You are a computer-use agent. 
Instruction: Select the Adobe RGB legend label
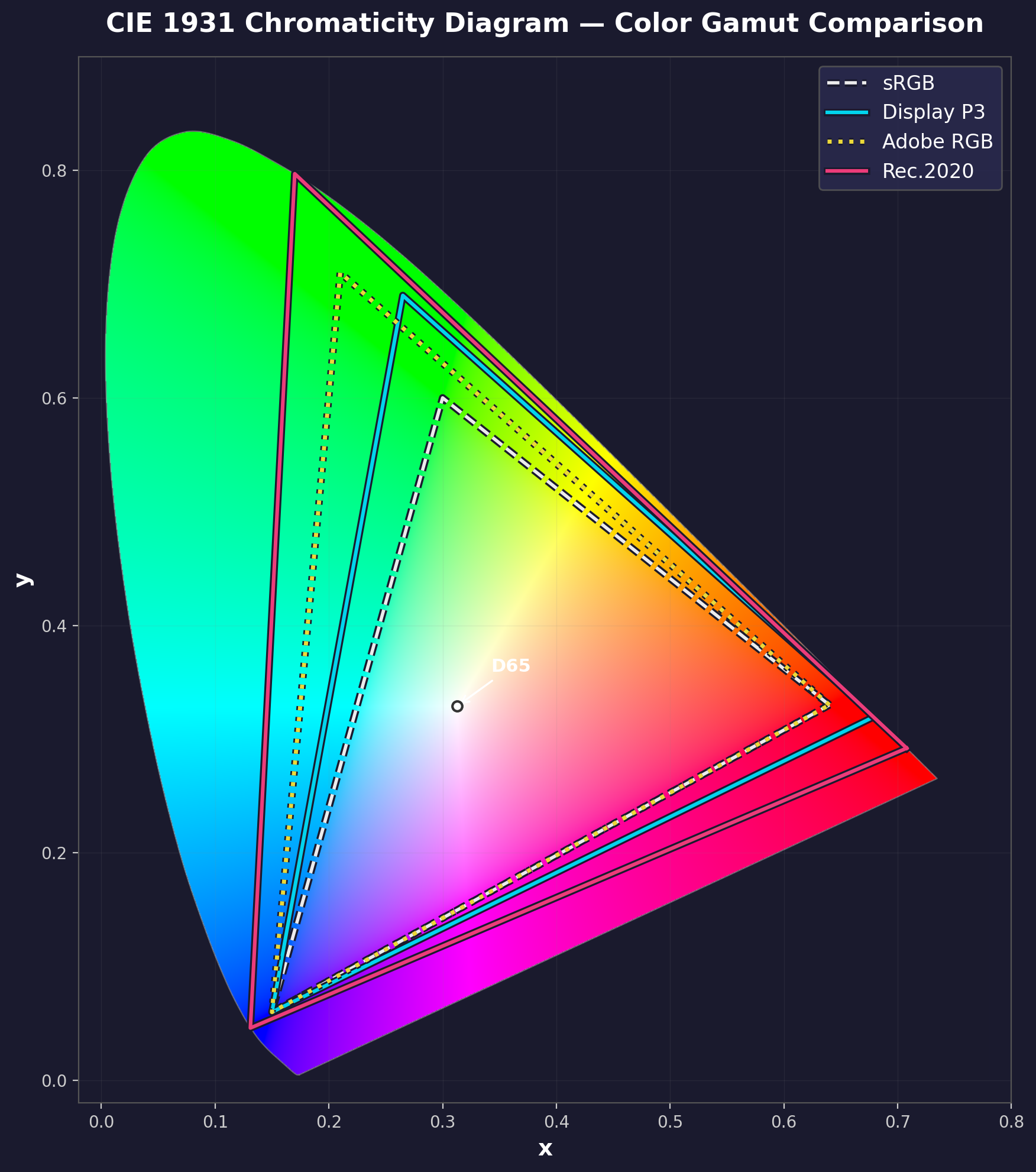pos(937,142)
